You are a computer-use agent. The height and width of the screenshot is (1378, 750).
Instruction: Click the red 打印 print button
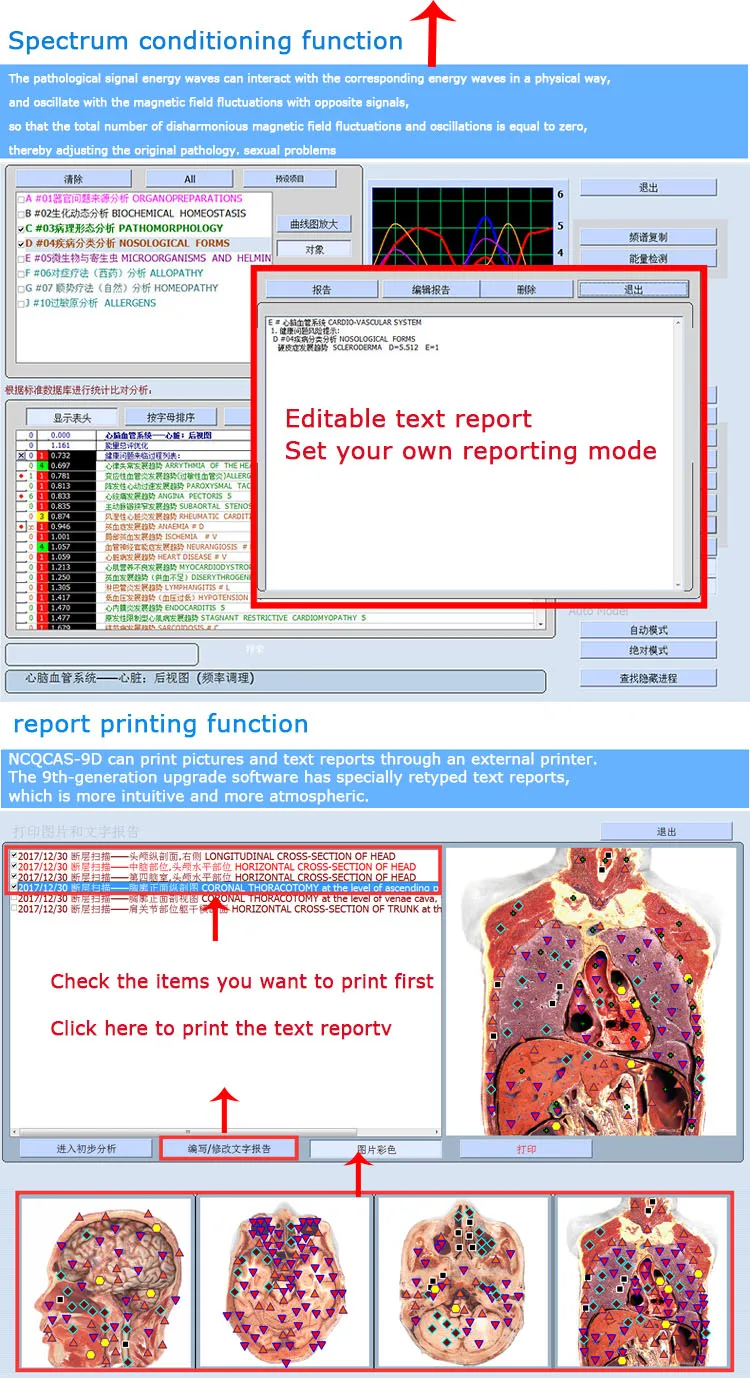click(526, 1149)
